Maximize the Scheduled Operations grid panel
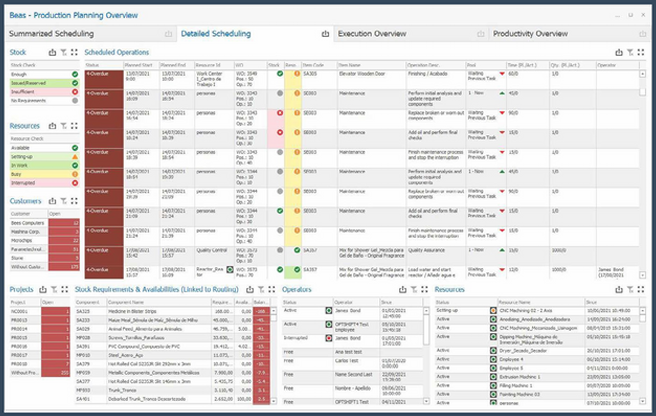656x416 pixels. coord(642,50)
